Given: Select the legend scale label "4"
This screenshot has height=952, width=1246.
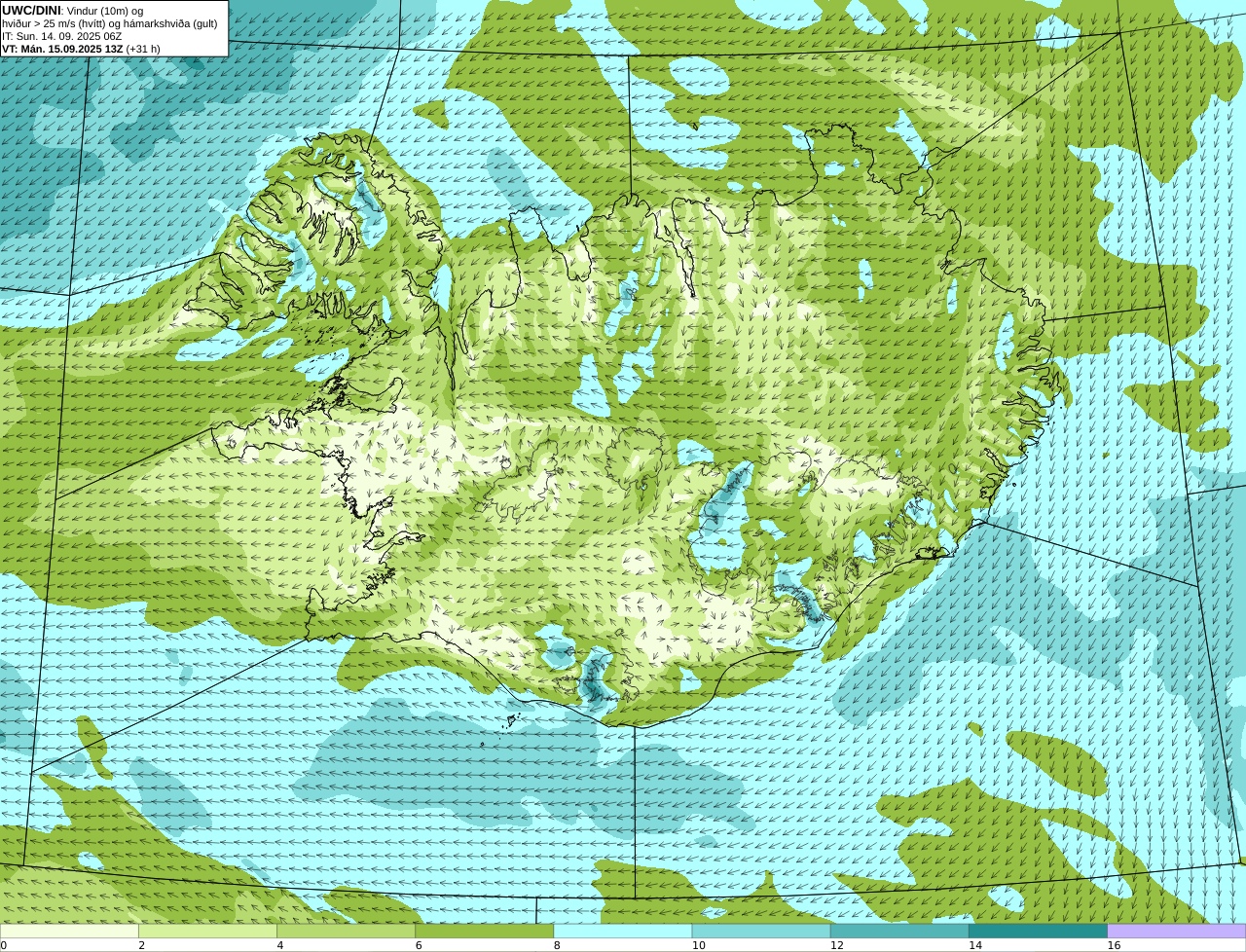Looking at the screenshot, I should click(280, 945).
